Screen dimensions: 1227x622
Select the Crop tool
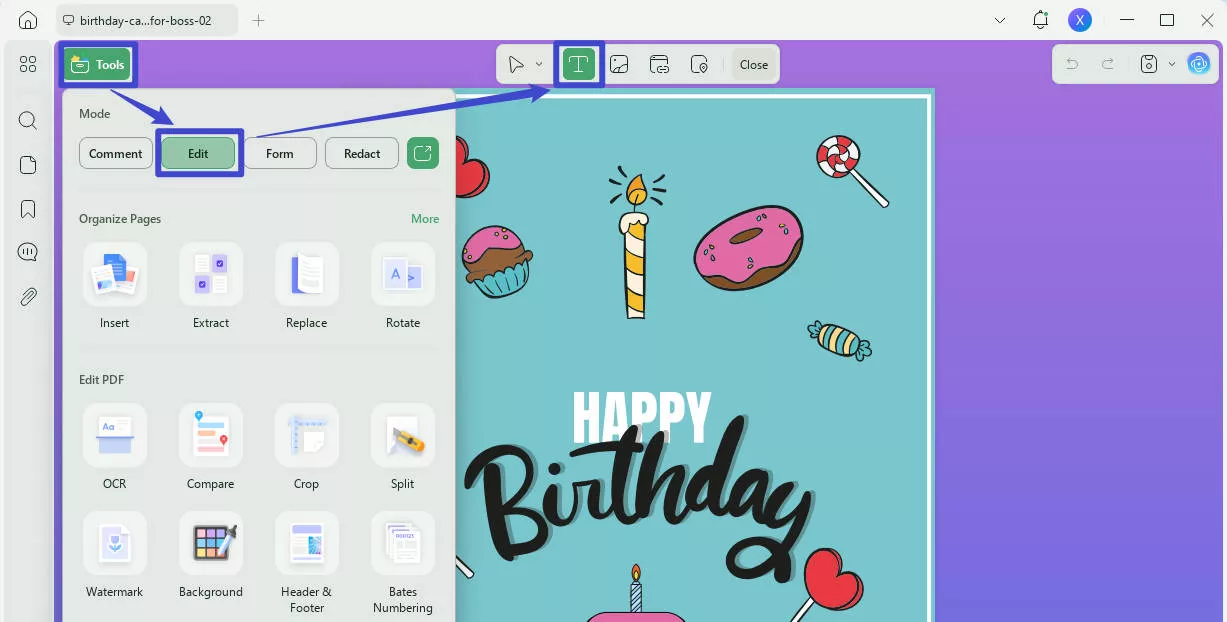[306, 448]
